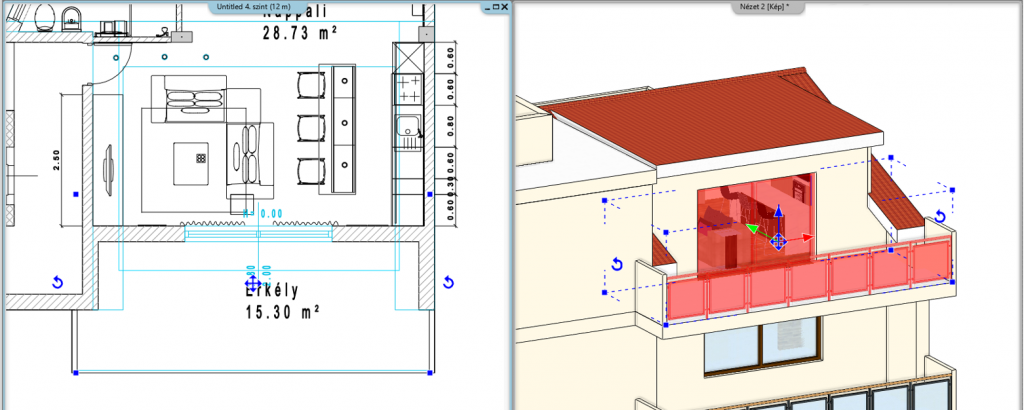1024x410 pixels.
Task: Click the left rotate handle in 3D view
Action: coord(616,265)
